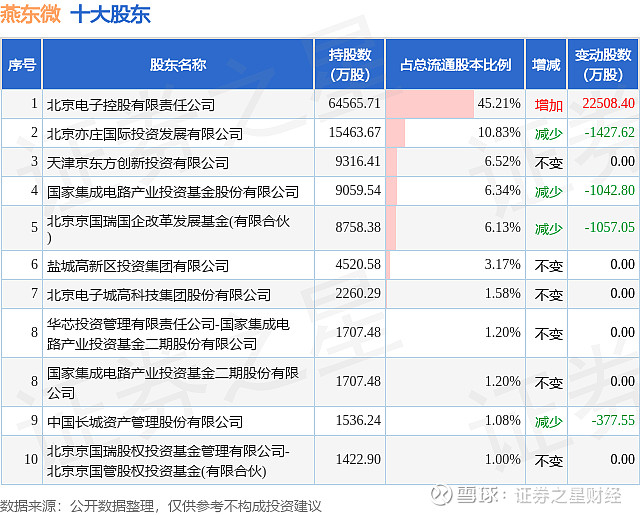The image size is (640, 515).
Task: Select 北京亦庄国际投资发展有限公司 shareholder name
Action: (x=144, y=134)
